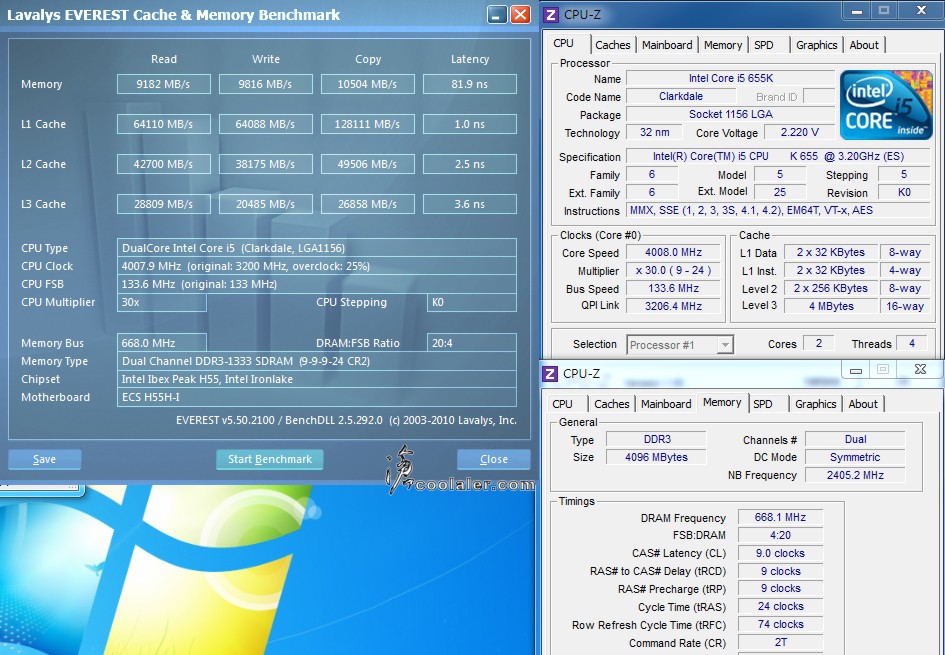
Task: Click QPI Link value 3206.4 MHz
Action: pyautogui.click(x=673, y=306)
